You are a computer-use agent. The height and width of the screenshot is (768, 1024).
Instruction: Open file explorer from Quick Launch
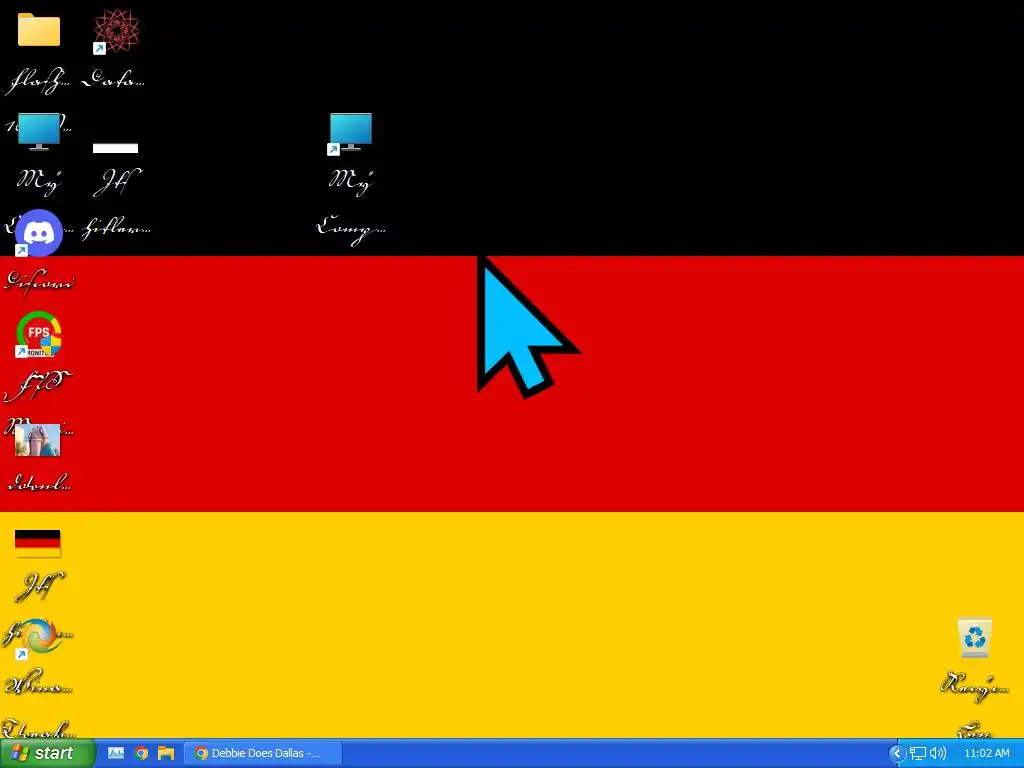[166, 754]
